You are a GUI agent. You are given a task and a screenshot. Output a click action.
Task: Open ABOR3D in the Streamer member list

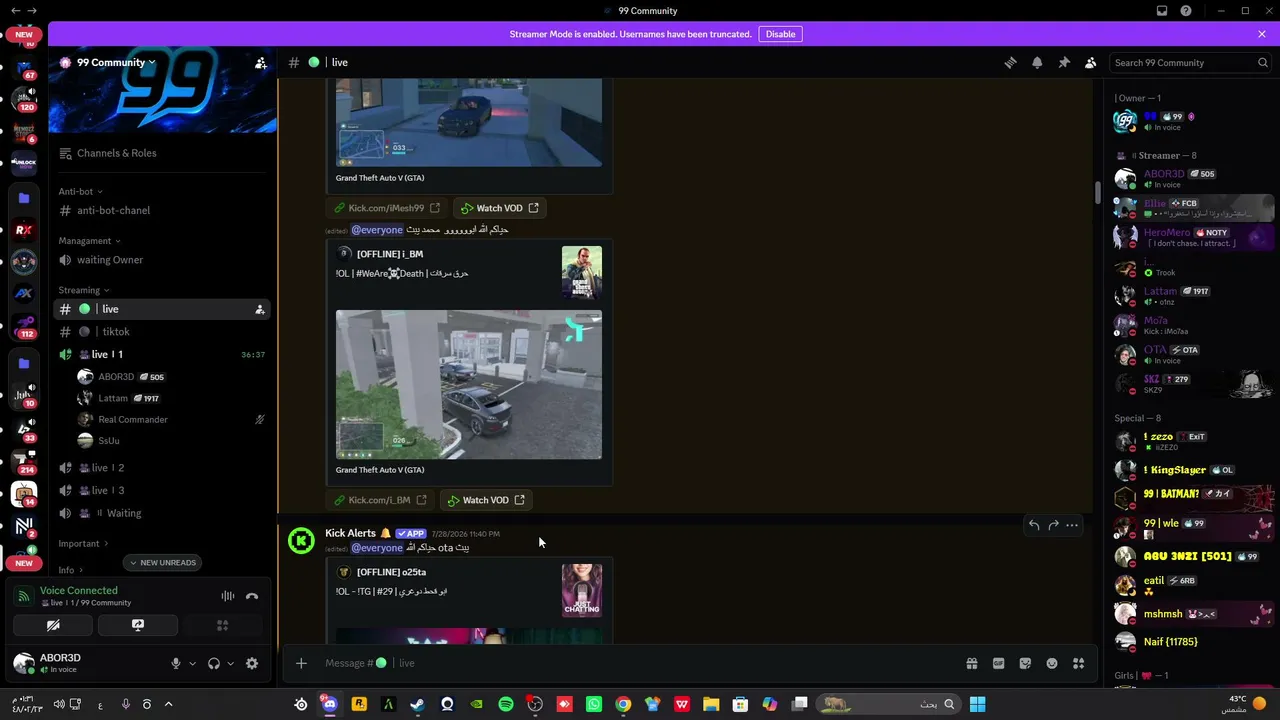[x=1193, y=179]
